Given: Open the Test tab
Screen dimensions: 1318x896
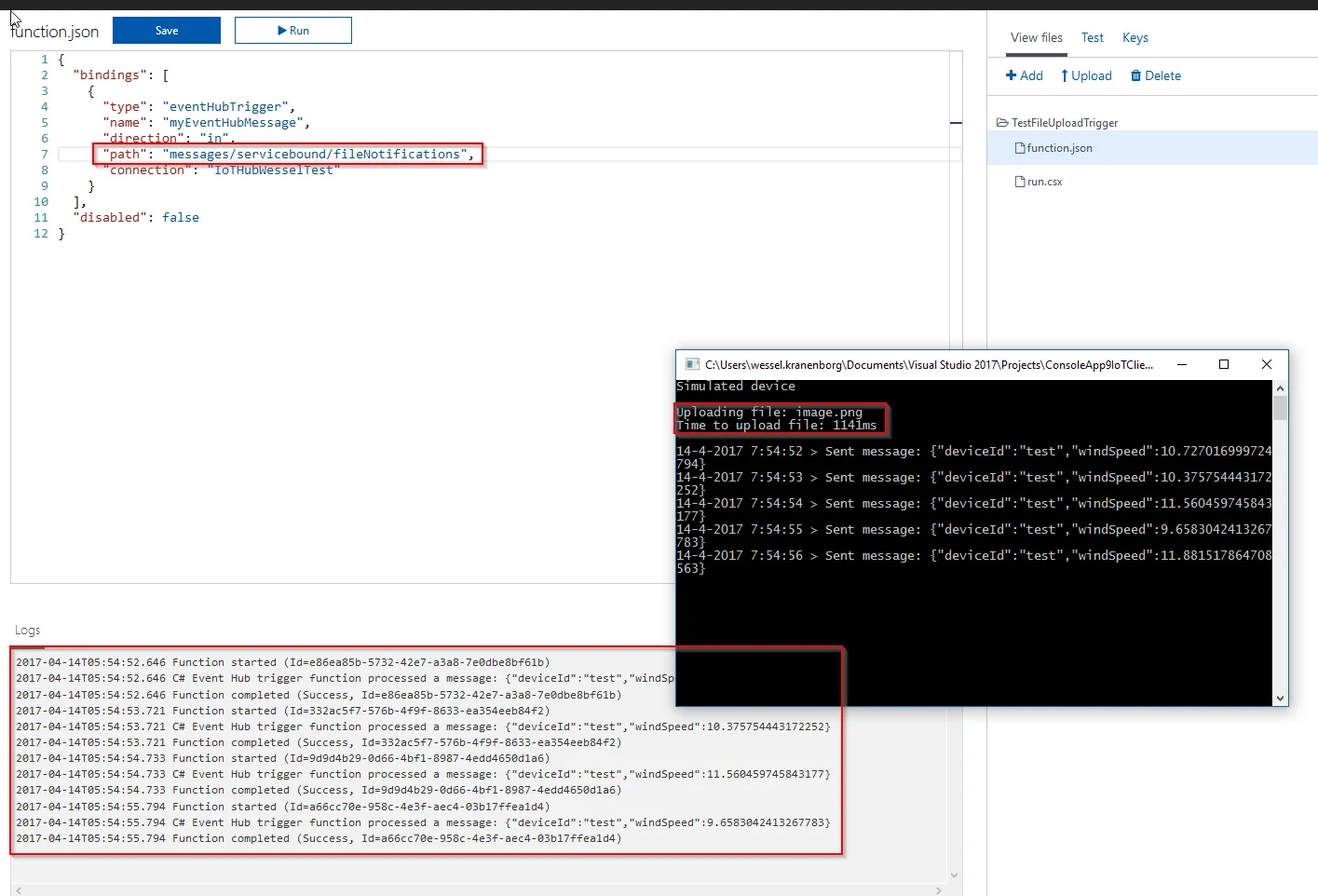Looking at the screenshot, I should point(1093,38).
